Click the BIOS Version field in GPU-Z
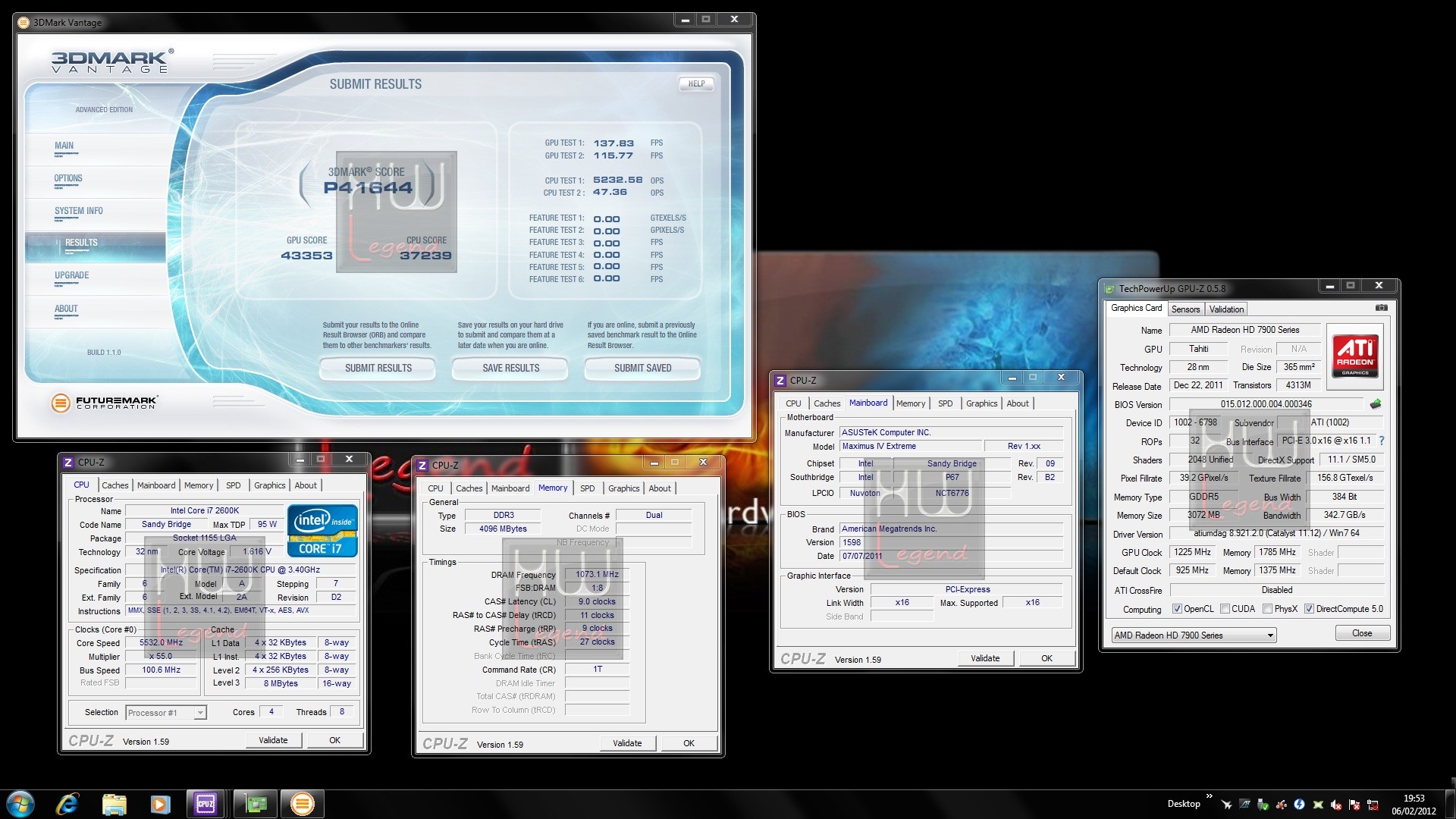This screenshot has height=819, width=1456. 1266,404
